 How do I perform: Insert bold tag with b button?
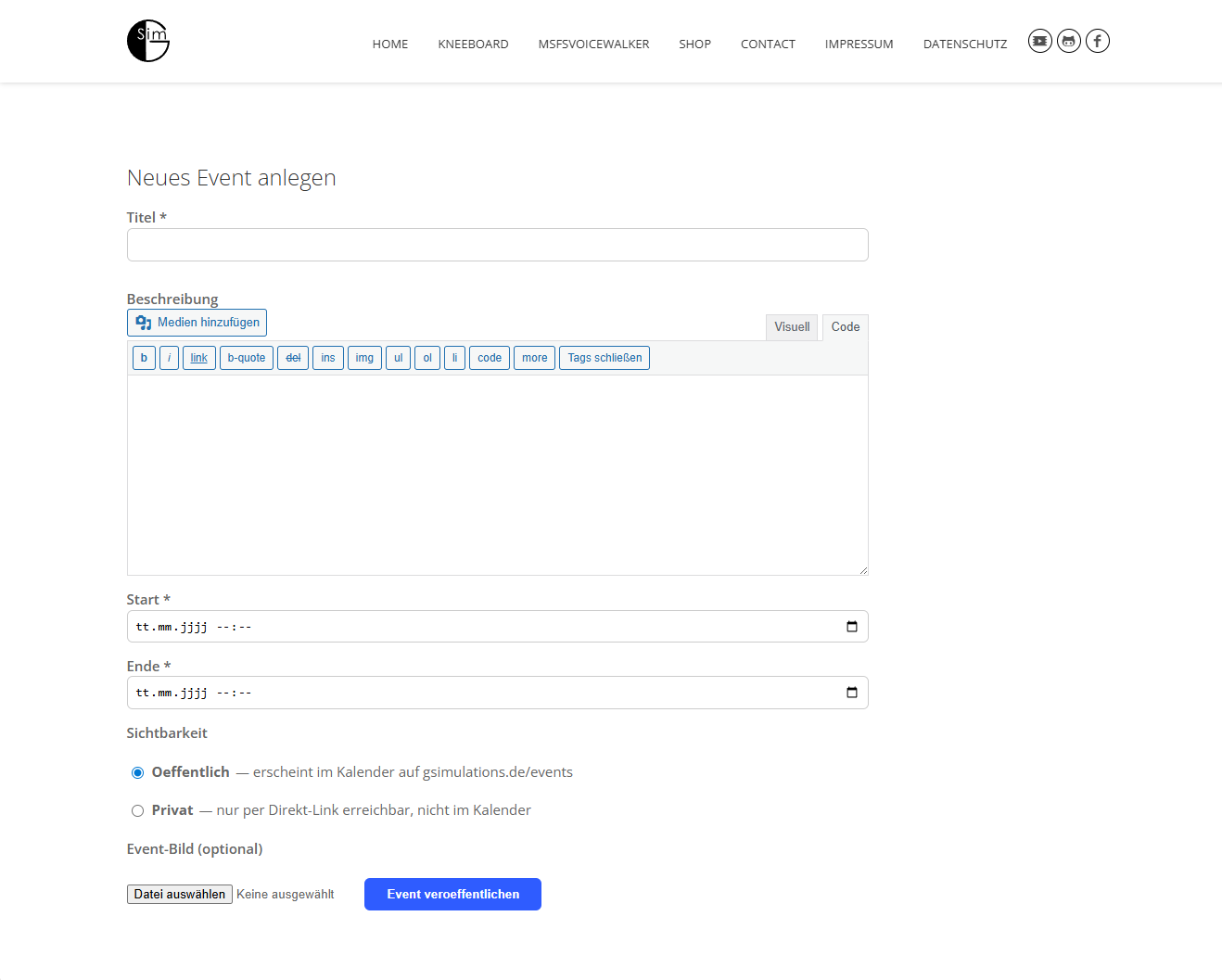(144, 358)
